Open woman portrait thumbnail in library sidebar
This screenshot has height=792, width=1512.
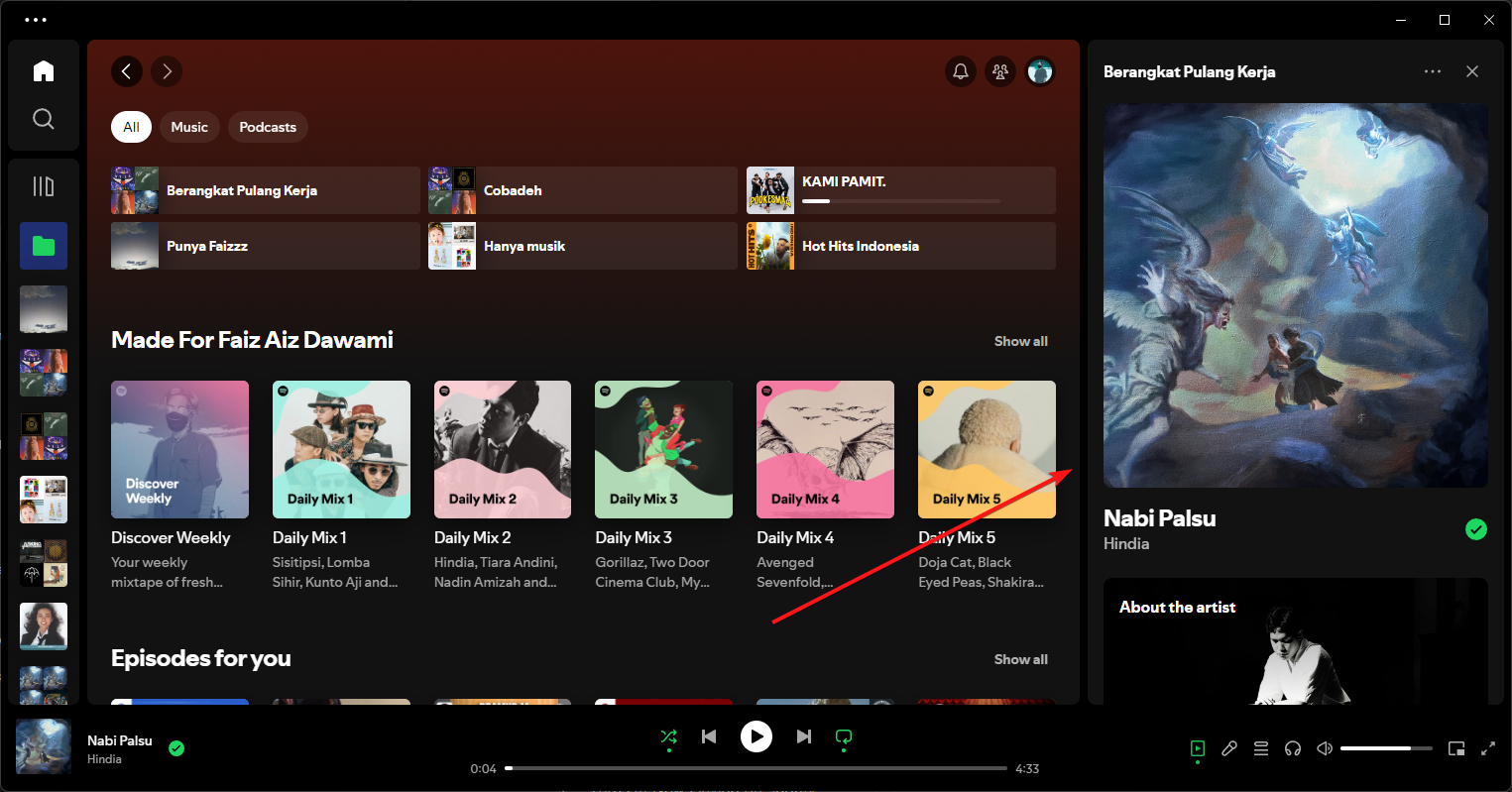point(44,626)
